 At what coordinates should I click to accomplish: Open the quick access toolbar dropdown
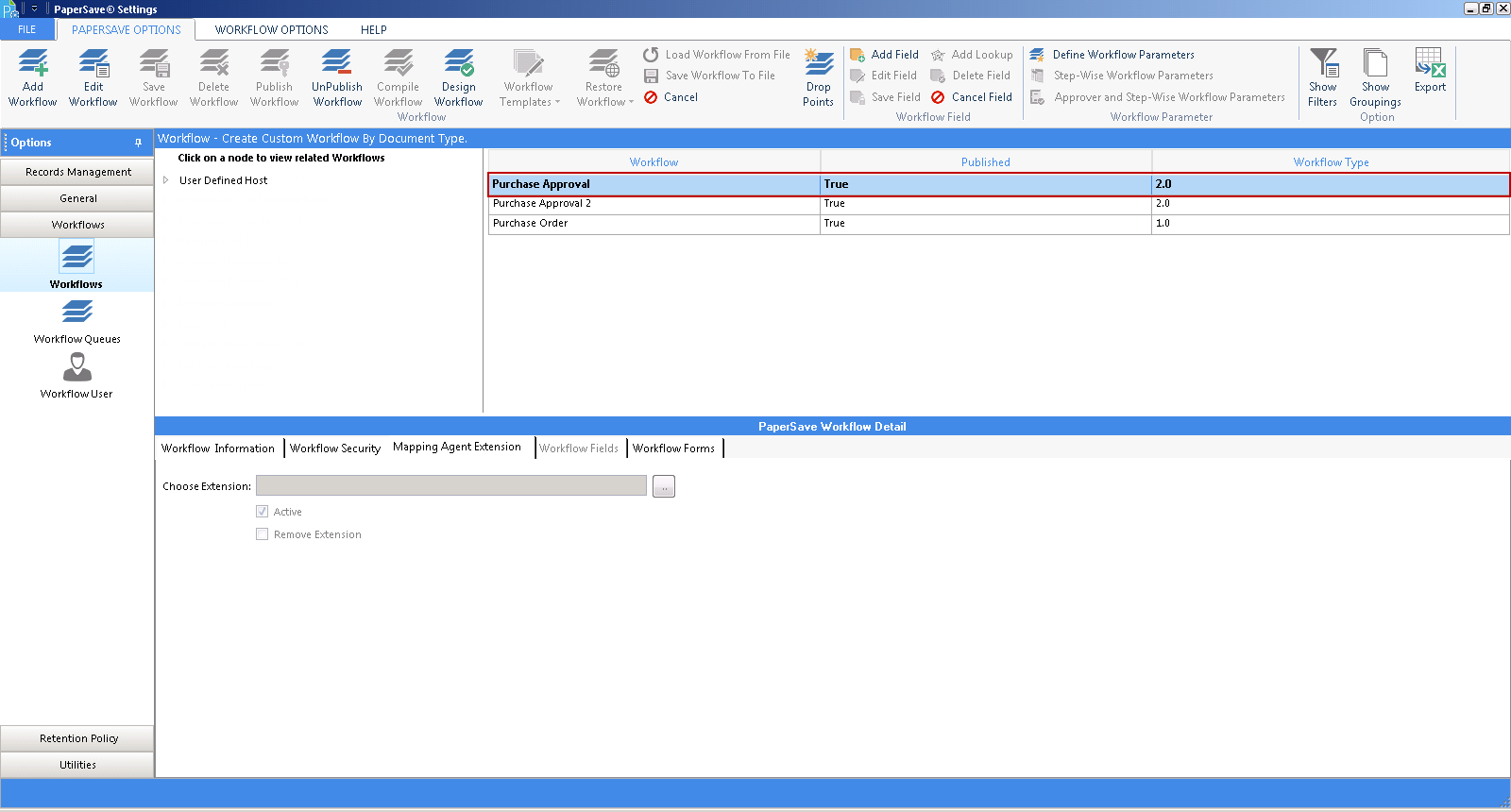[34, 8]
